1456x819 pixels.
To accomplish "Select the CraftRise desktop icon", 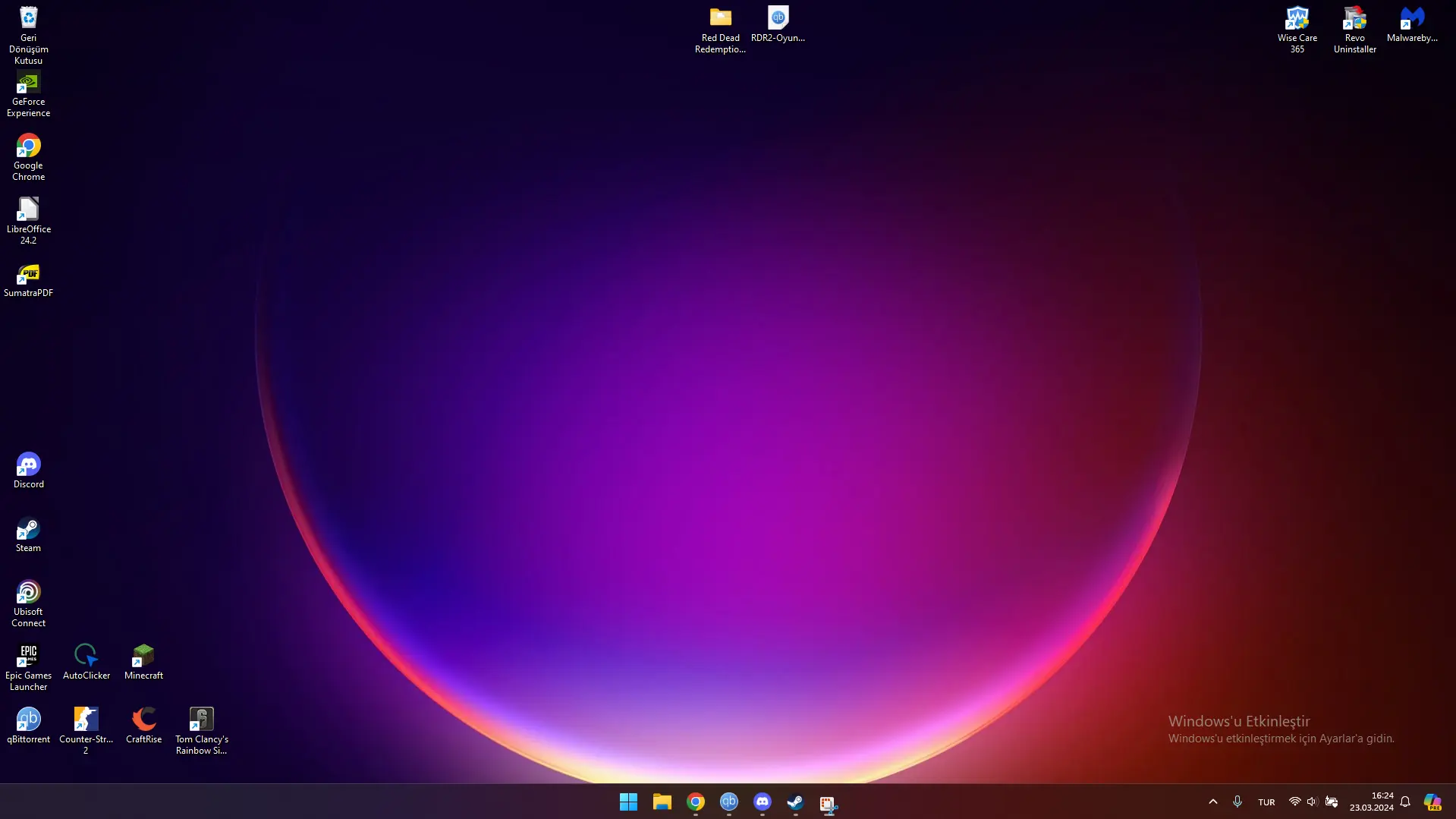I will [x=143, y=726].
